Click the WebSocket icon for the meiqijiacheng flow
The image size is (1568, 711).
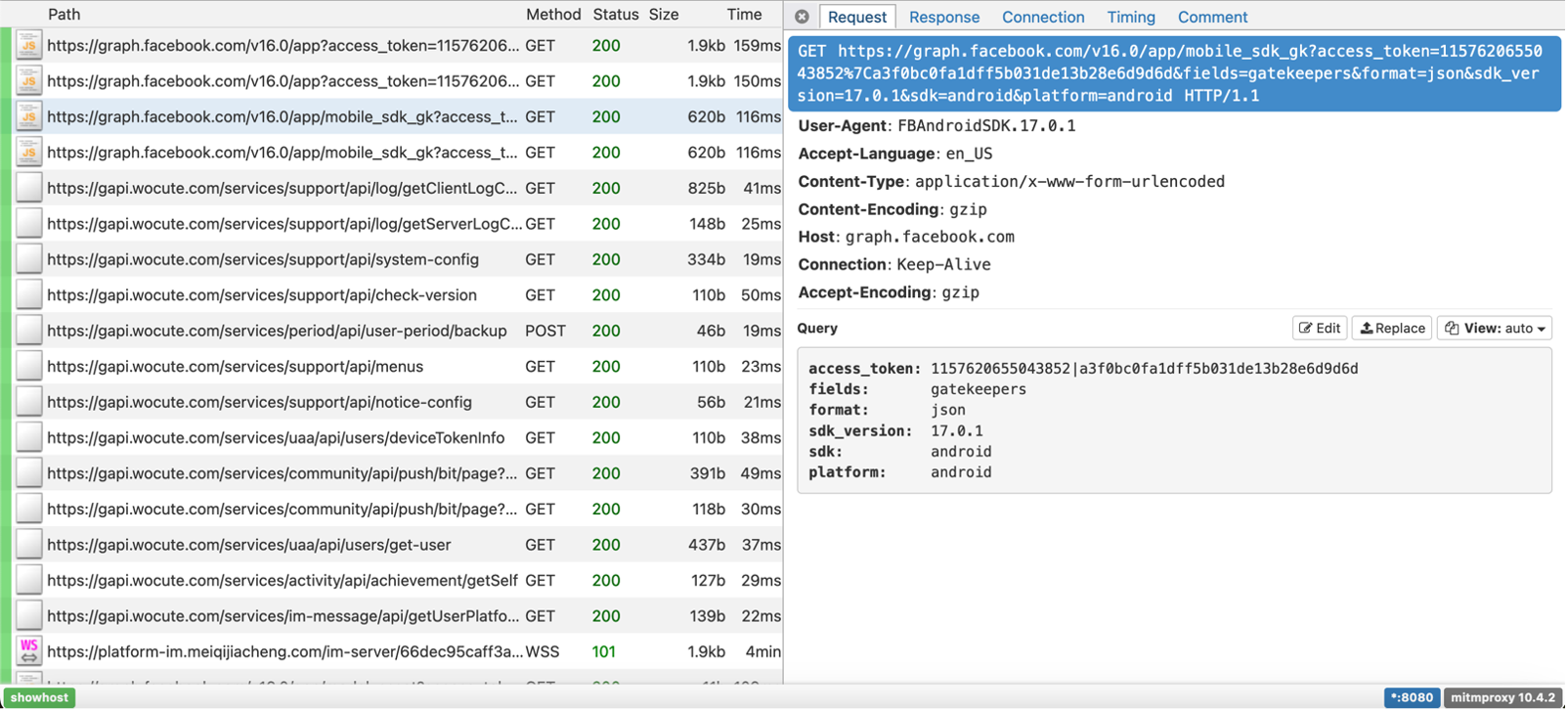coord(28,651)
